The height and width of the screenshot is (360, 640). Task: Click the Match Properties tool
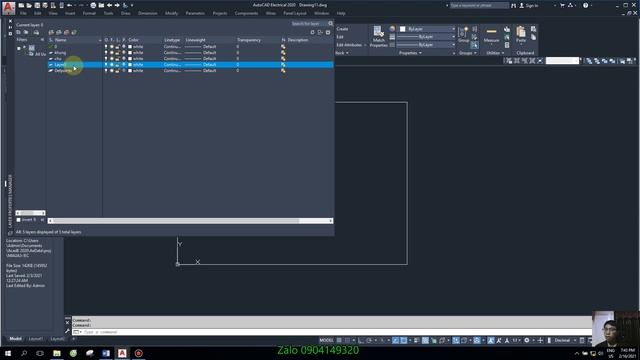378,36
